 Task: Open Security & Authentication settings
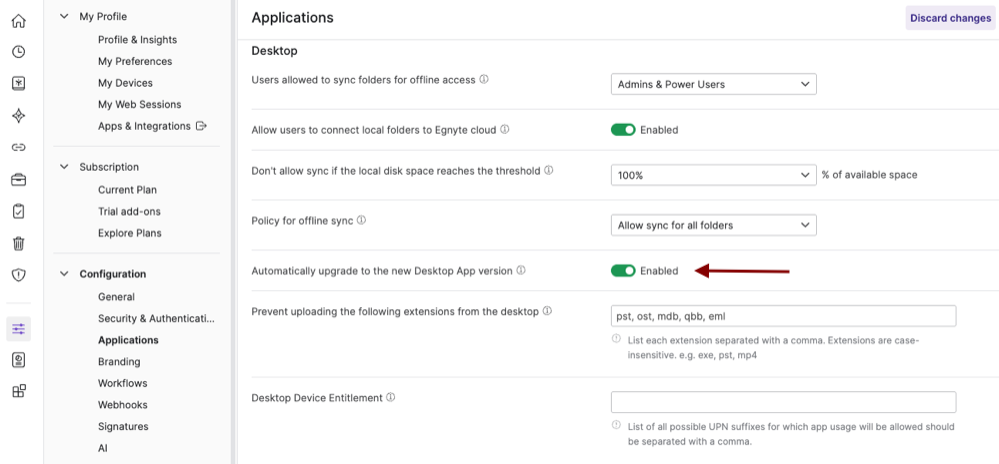(x=157, y=319)
